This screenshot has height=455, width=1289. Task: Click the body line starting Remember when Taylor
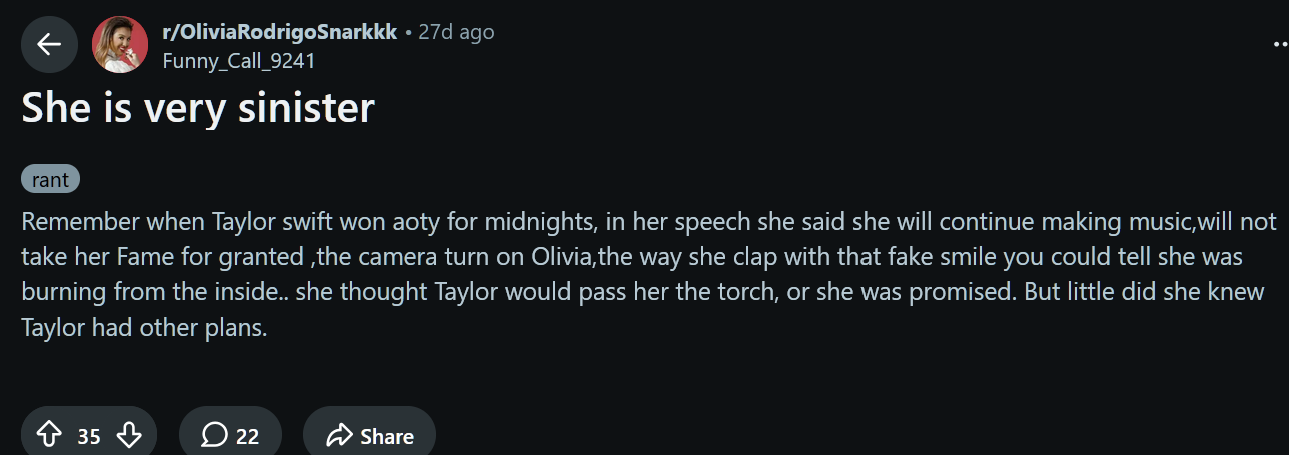pyautogui.click(x=650, y=221)
